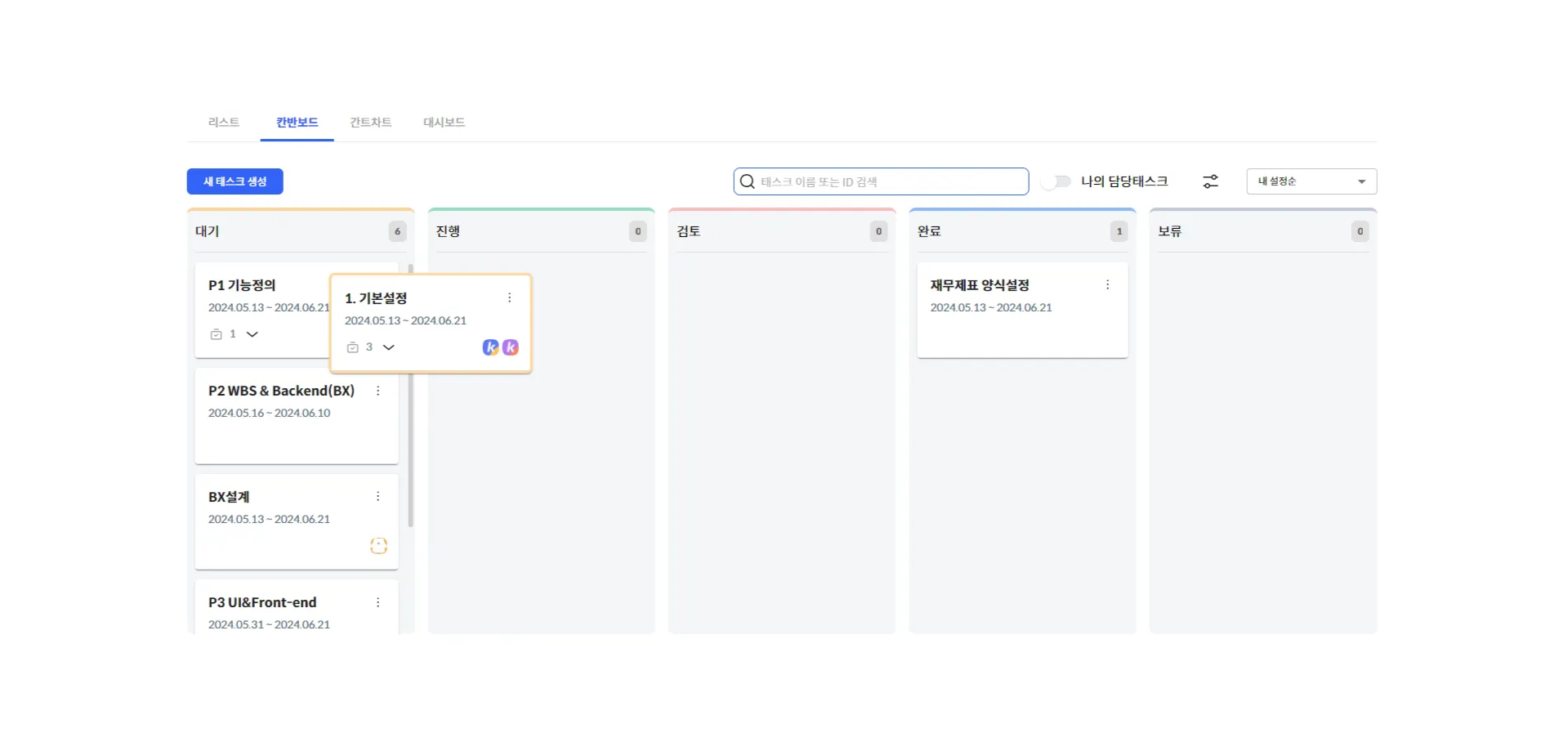Expand the checklist chevron on 1. 기본설정 card
The image size is (1568, 742).
click(x=389, y=346)
